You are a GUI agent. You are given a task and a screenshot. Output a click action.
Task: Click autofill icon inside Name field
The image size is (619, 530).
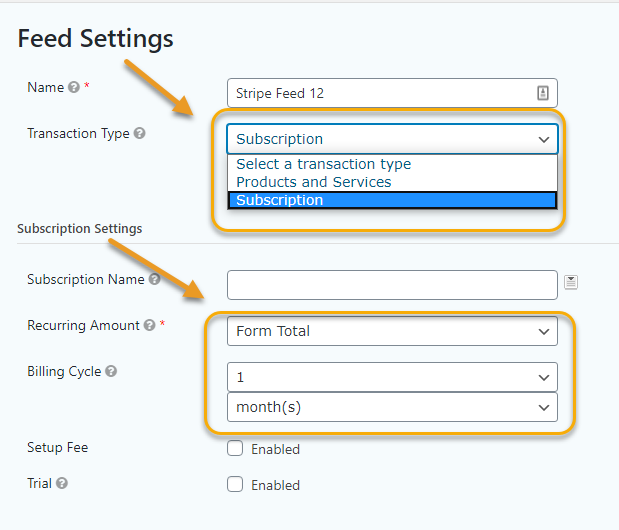[543, 93]
